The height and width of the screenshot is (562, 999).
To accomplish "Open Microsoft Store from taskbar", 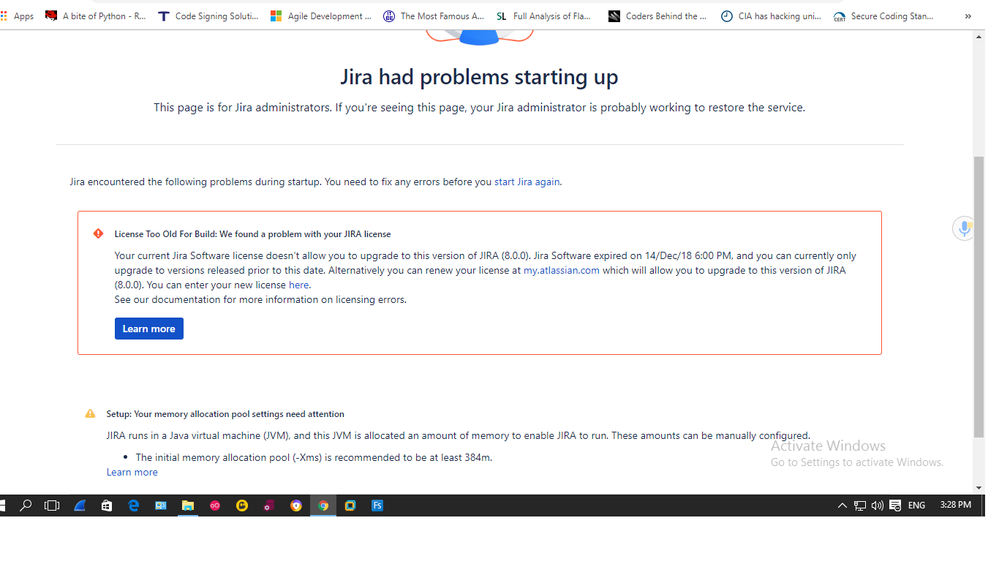I will (106, 505).
